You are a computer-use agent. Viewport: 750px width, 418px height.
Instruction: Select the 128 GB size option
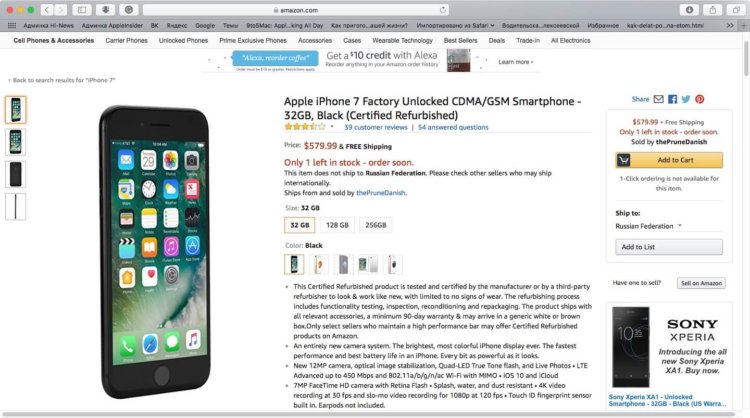coord(337,225)
